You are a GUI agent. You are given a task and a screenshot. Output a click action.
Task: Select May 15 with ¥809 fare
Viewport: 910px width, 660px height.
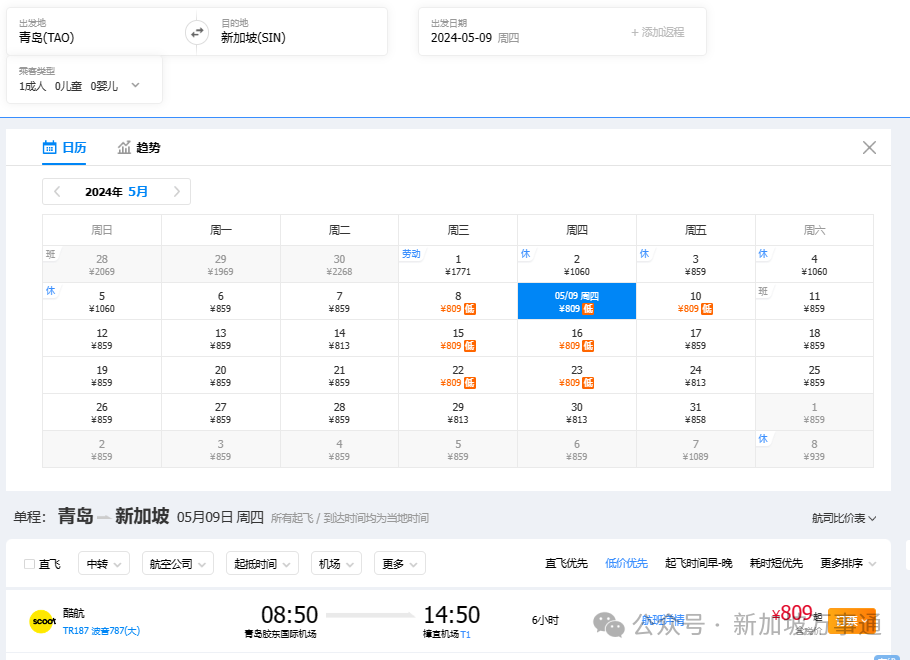458,338
